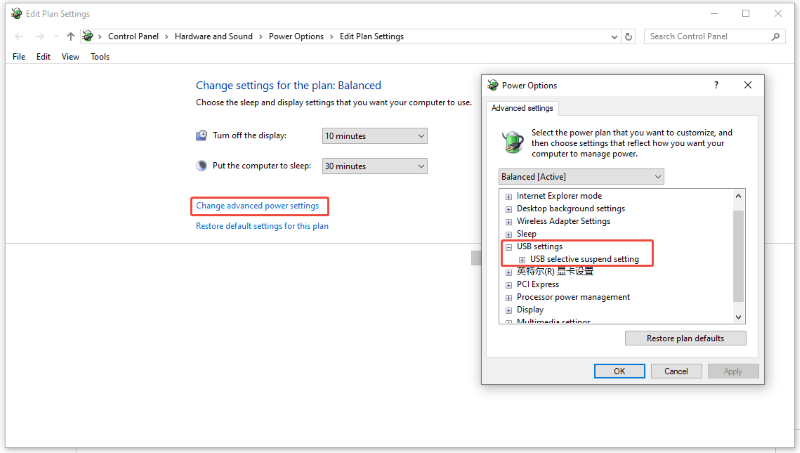Expand breadcrumb arrow after Power Options
The width and height of the screenshot is (800, 453).
(x=332, y=37)
